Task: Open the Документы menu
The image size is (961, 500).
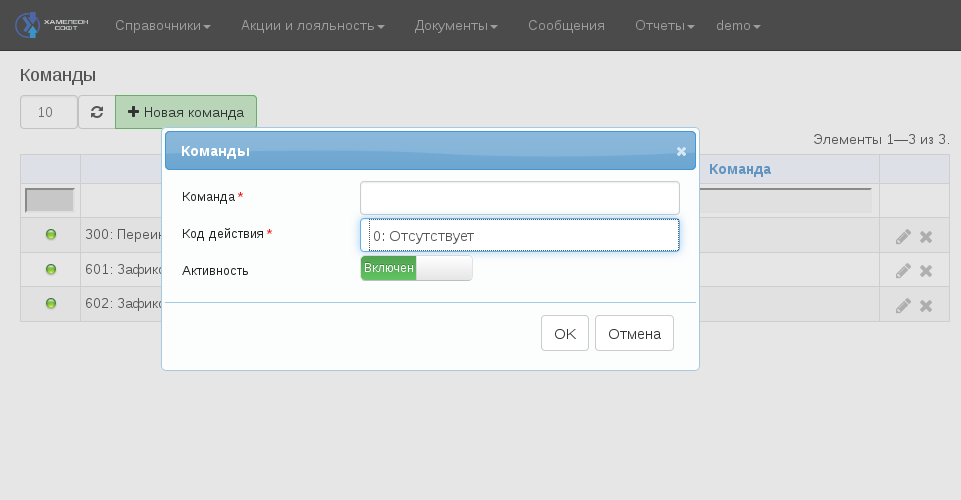Action: coord(455,26)
